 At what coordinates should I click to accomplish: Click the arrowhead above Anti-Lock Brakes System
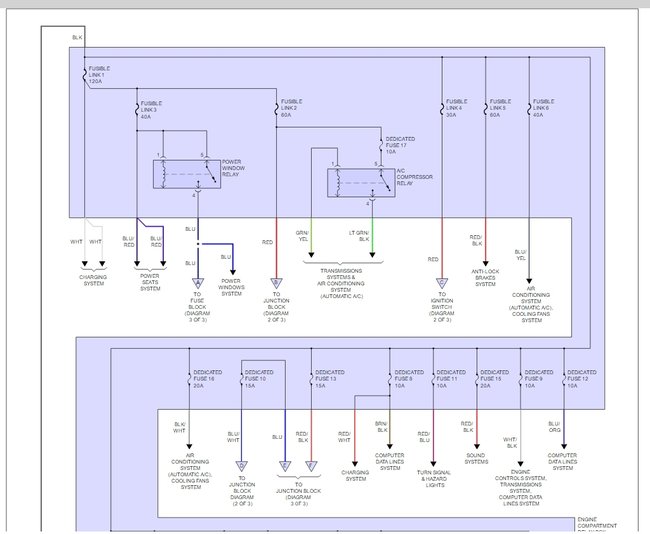(x=485, y=264)
